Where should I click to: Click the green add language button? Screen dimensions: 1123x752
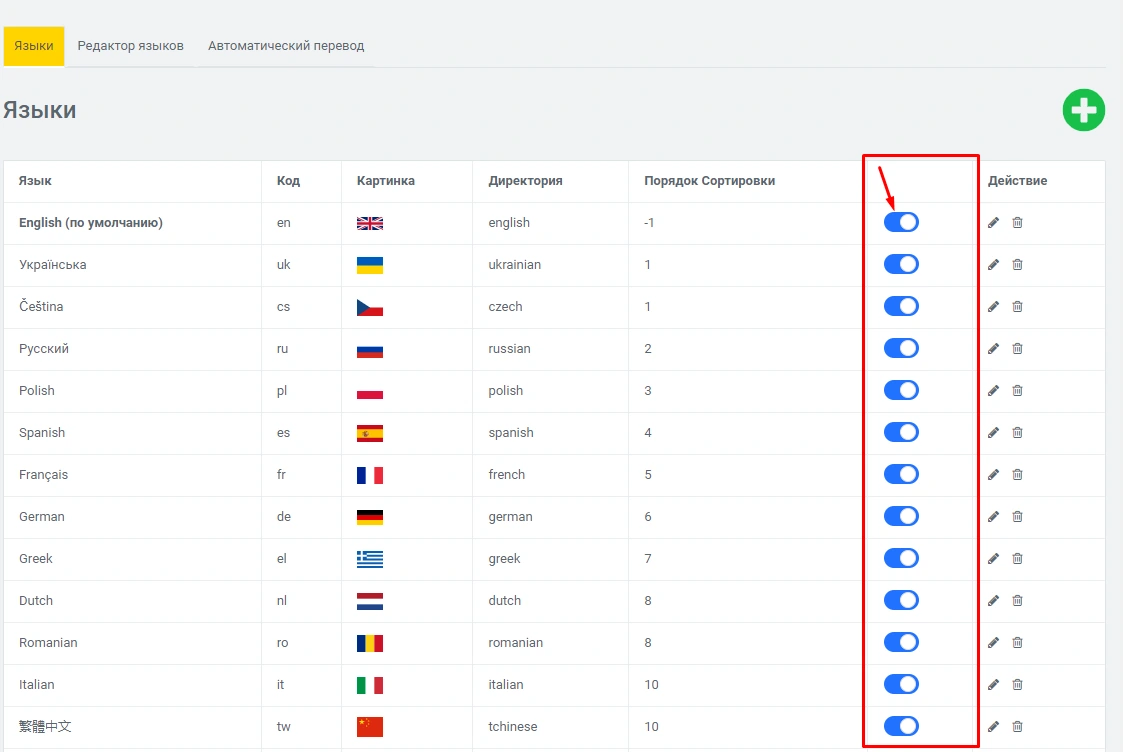(x=1083, y=110)
